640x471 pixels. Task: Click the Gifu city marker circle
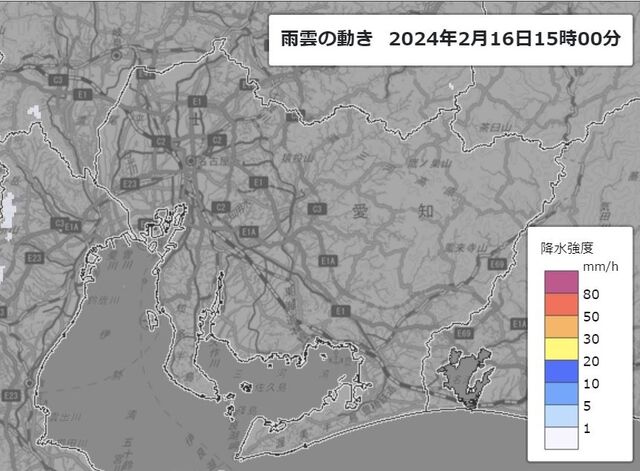point(117,54)
